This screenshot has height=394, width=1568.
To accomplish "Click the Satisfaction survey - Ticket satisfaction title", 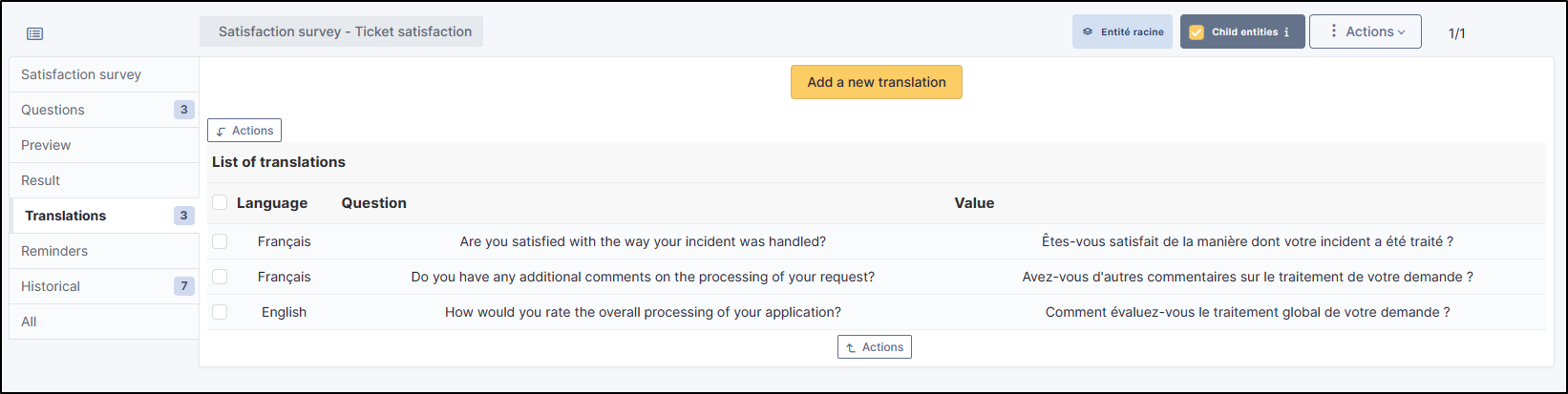I will [x=345, y=31].
